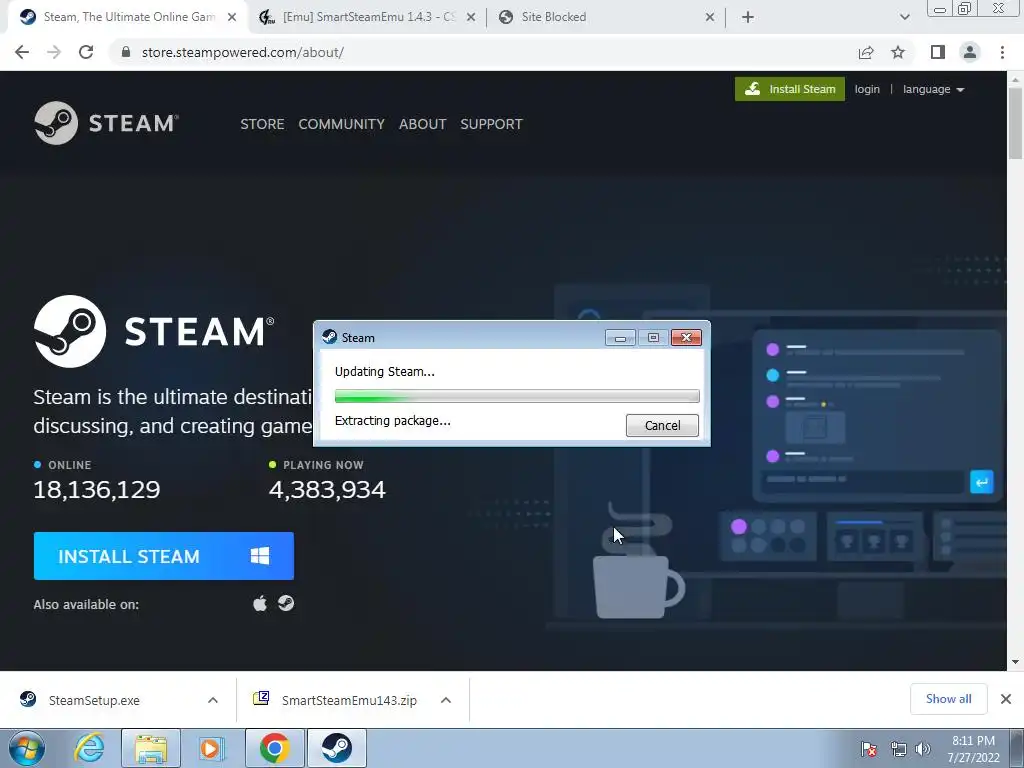
Task: Open the SteamSetup.exe download
Action: pyautogui.click(x=93, y=700)
